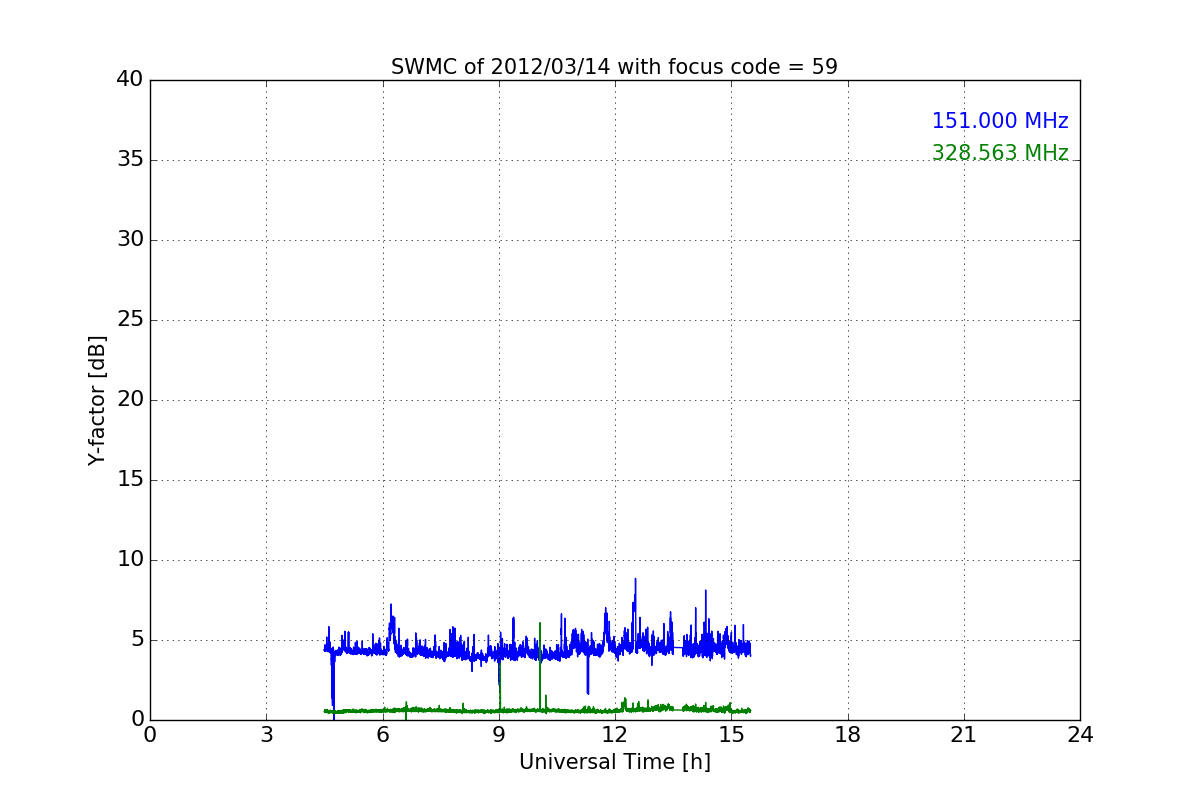Click the blue dip near 11.3 h
1200x800 pixels.
(x=588, y=675)
